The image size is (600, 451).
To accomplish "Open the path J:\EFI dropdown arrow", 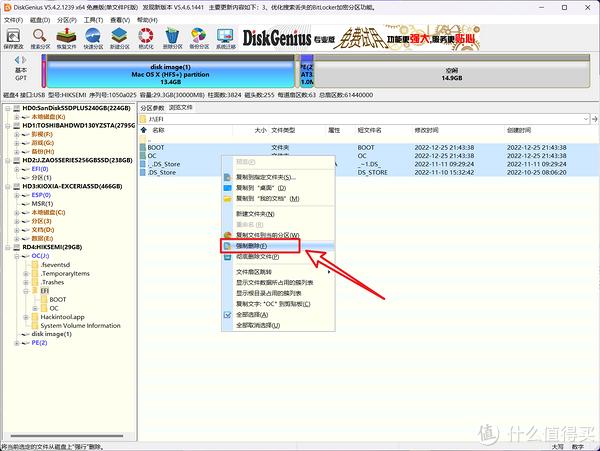I will tap(585, 119).
